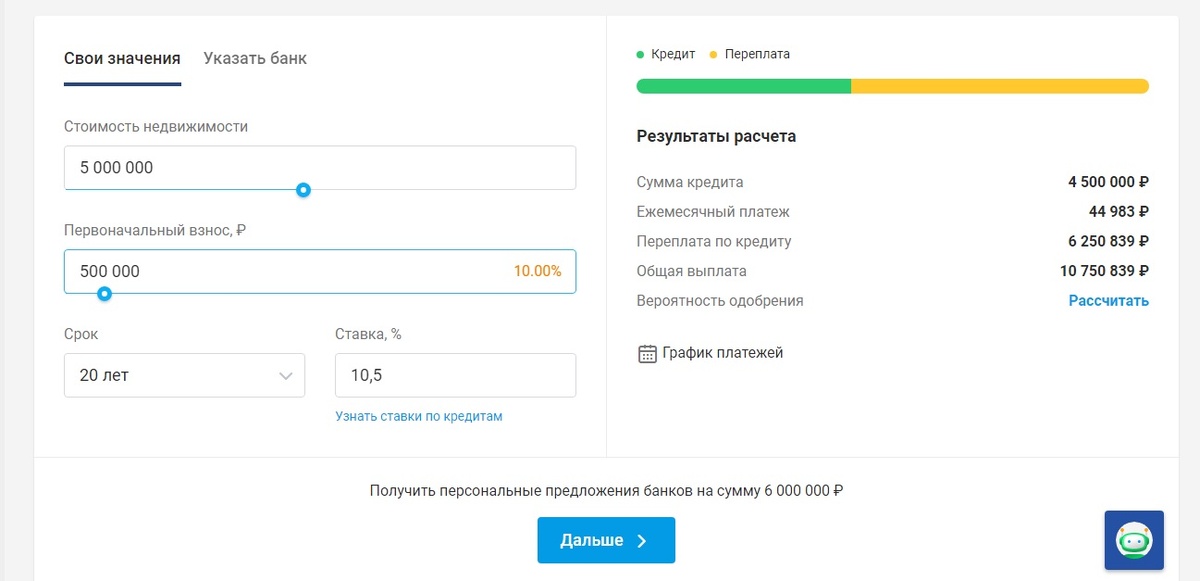Viewport: 1200px width, 581px height.
Task: Click the arrow icon on the Дальше button
Action: tap(642, 541)
